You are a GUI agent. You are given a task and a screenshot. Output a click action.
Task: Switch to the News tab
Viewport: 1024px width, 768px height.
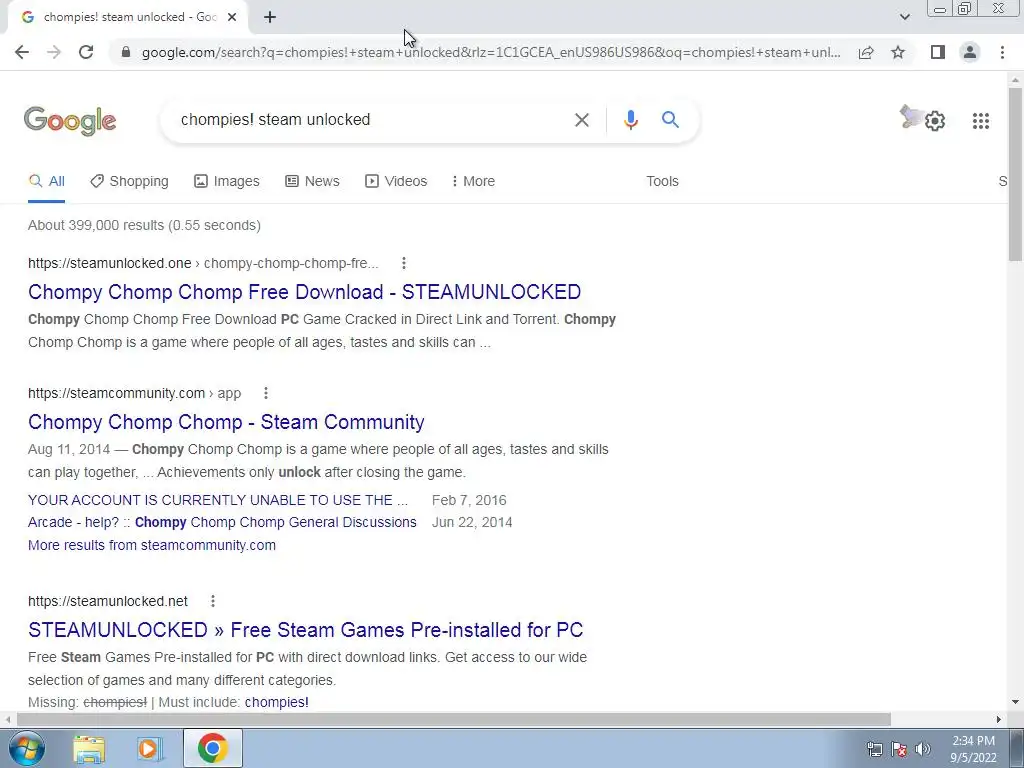pos(312,182)
